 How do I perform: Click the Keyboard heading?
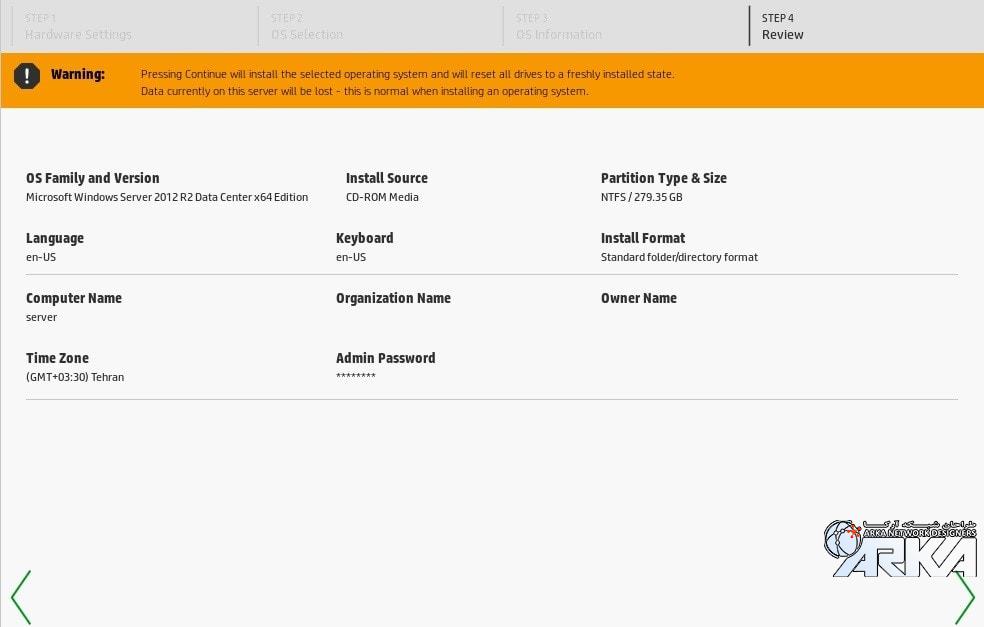(x=364, y=238)
